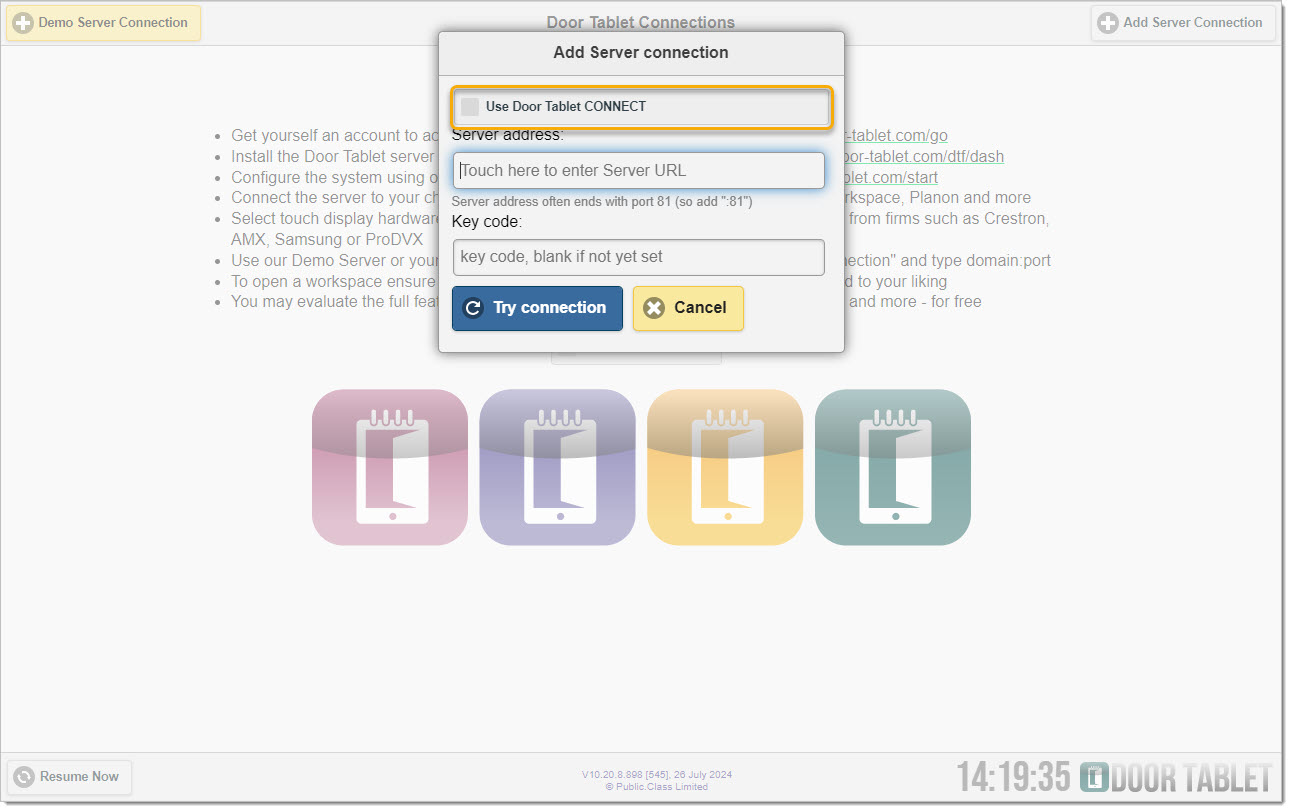This screenshot has width=1290, height=810.
Task: Click the plus icon on Add Server Connection
Action: [1108, 23]
